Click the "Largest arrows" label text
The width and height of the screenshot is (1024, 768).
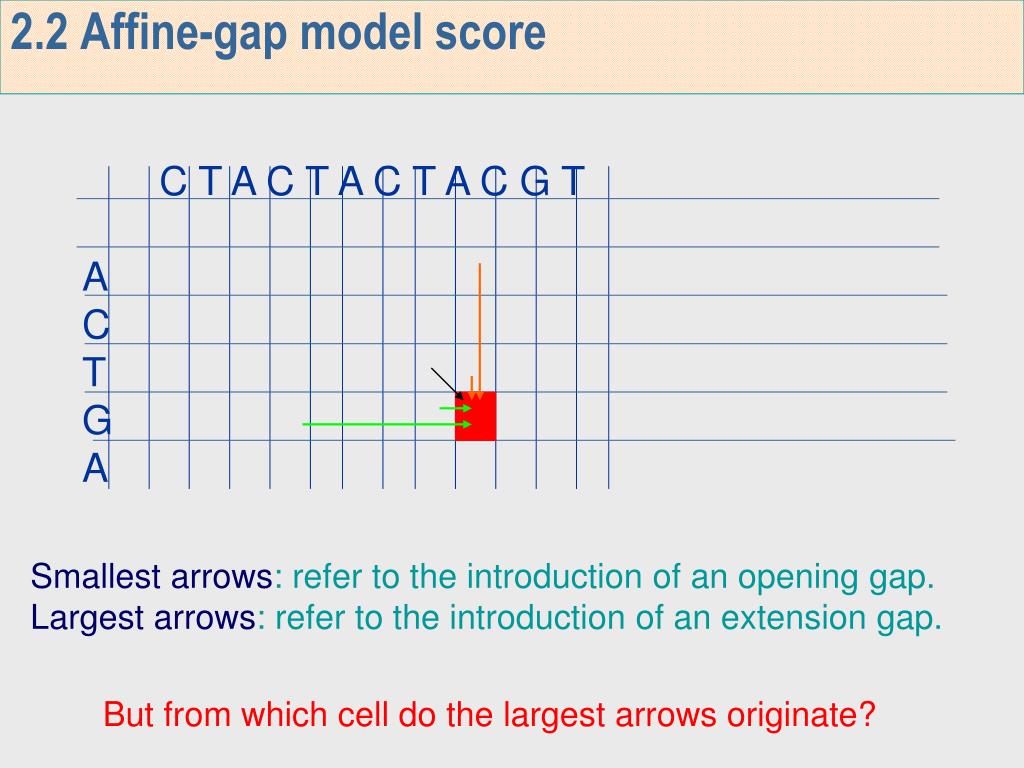point(143,617)
